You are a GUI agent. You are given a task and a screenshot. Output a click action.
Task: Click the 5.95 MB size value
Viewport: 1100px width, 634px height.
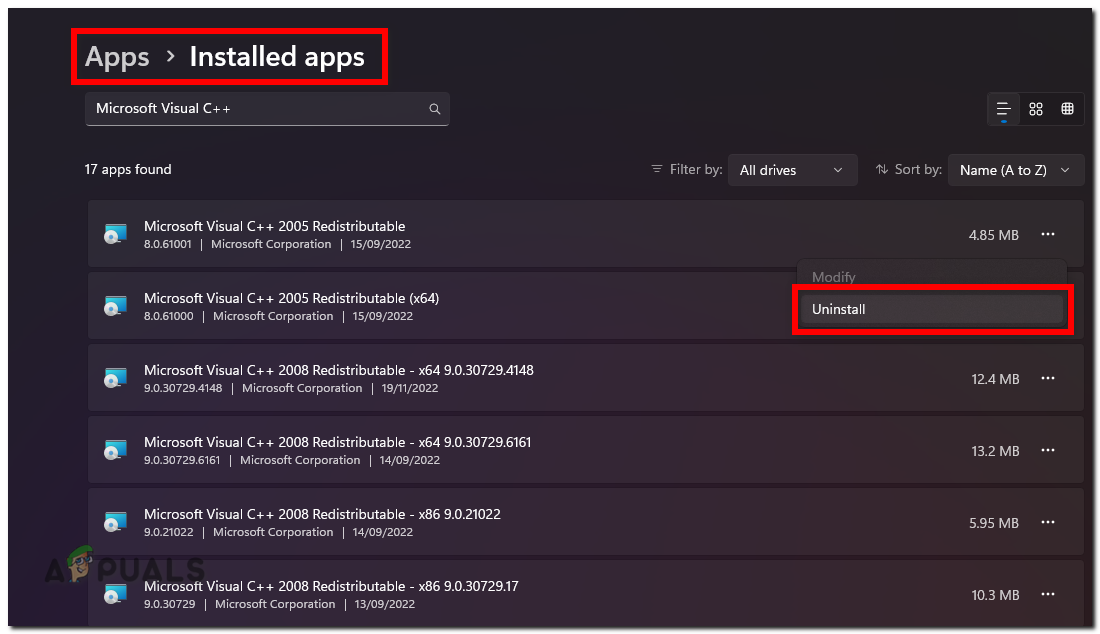point(993,523)
